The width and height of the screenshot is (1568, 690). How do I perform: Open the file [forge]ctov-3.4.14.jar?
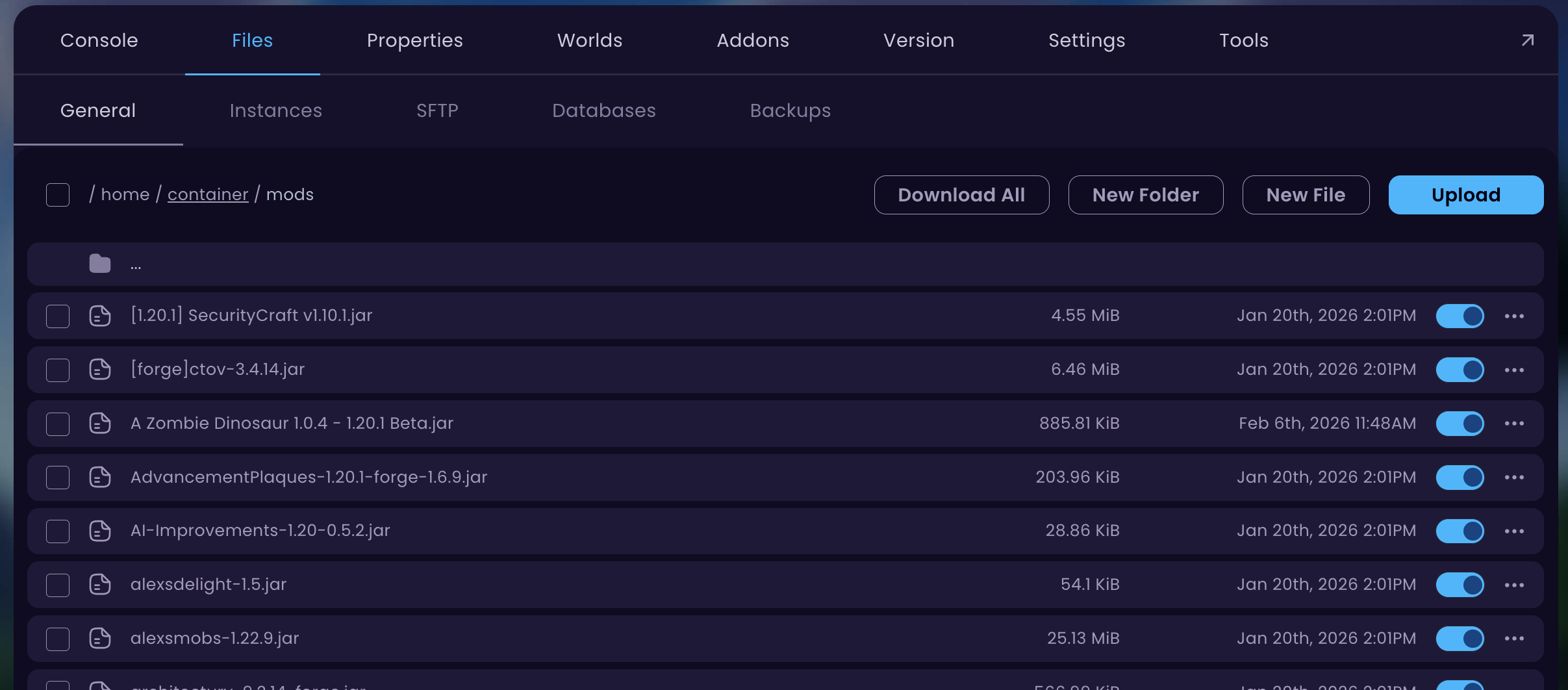[x=218, y=370]
